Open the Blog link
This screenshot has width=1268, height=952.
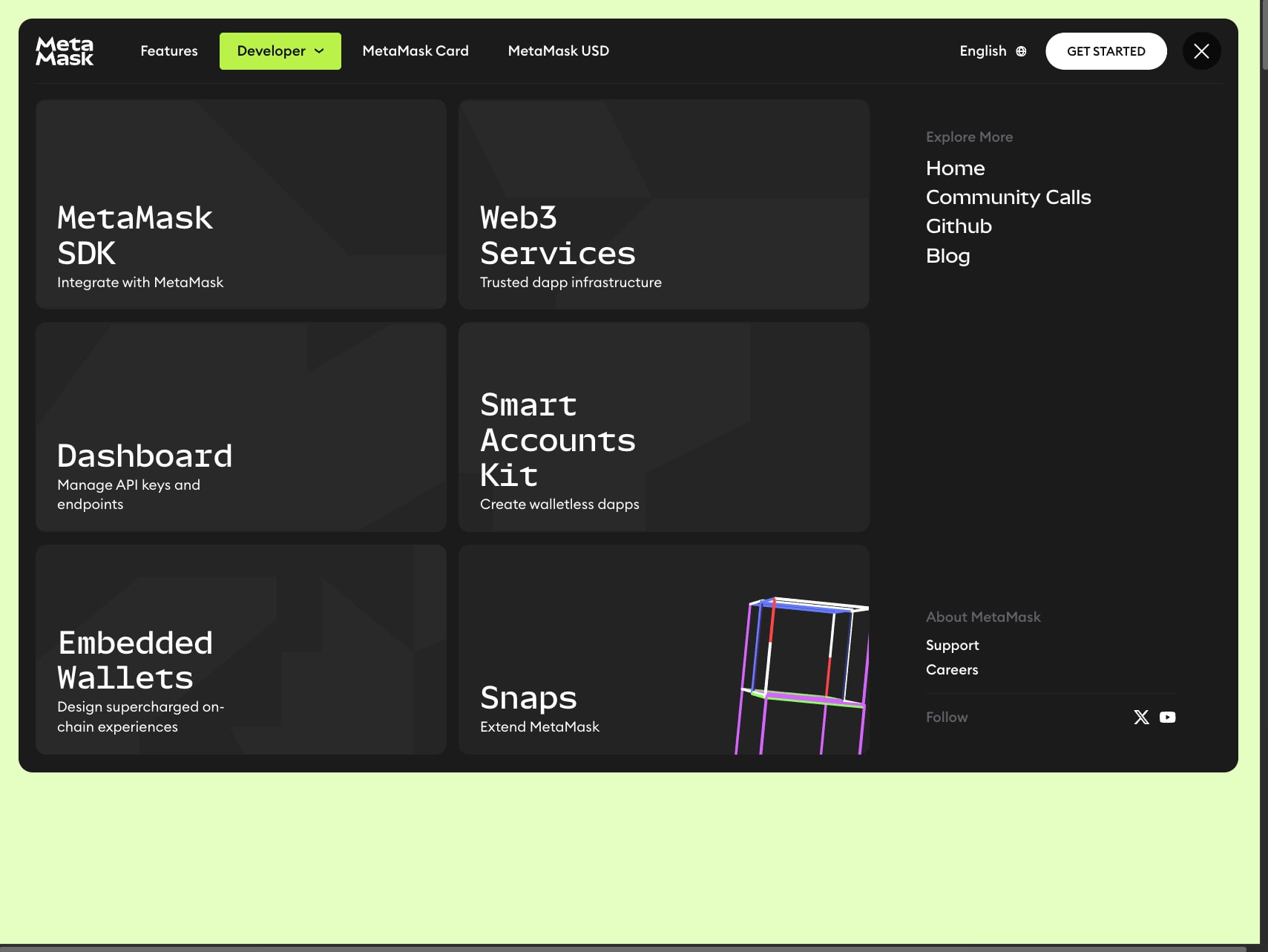tap(948, 256)
